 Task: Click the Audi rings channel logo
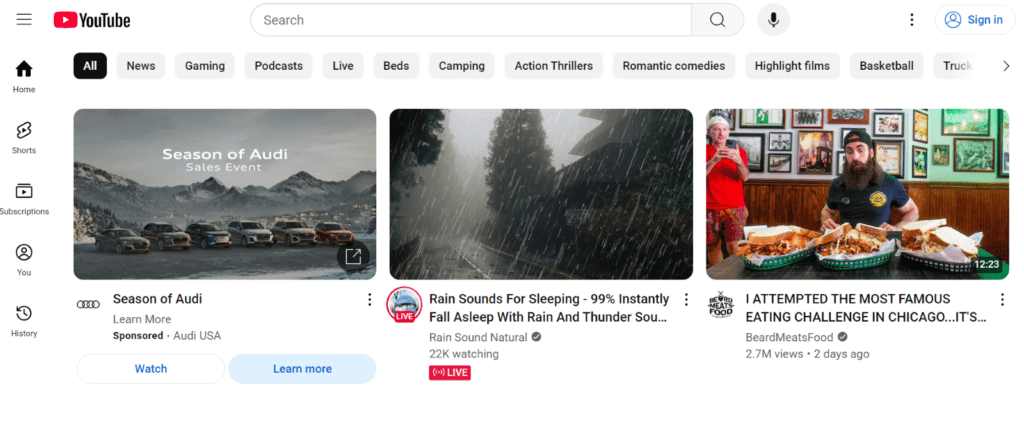[88, 304]
